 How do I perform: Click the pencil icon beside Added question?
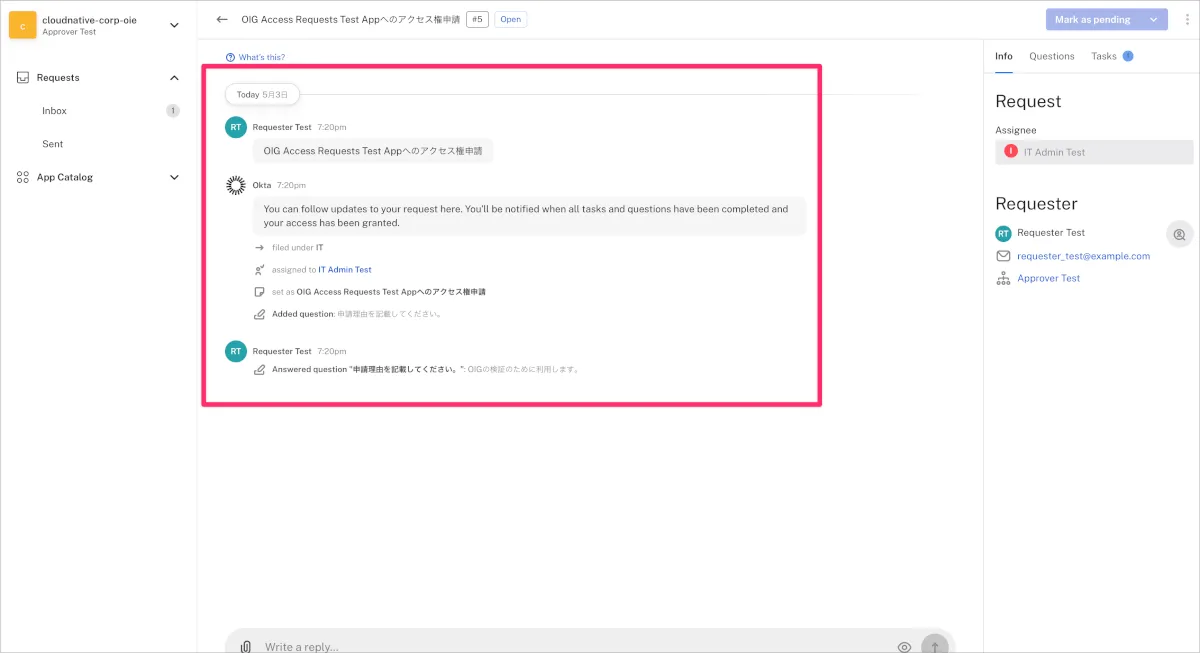pyautogui.click(x=259, y=314)
